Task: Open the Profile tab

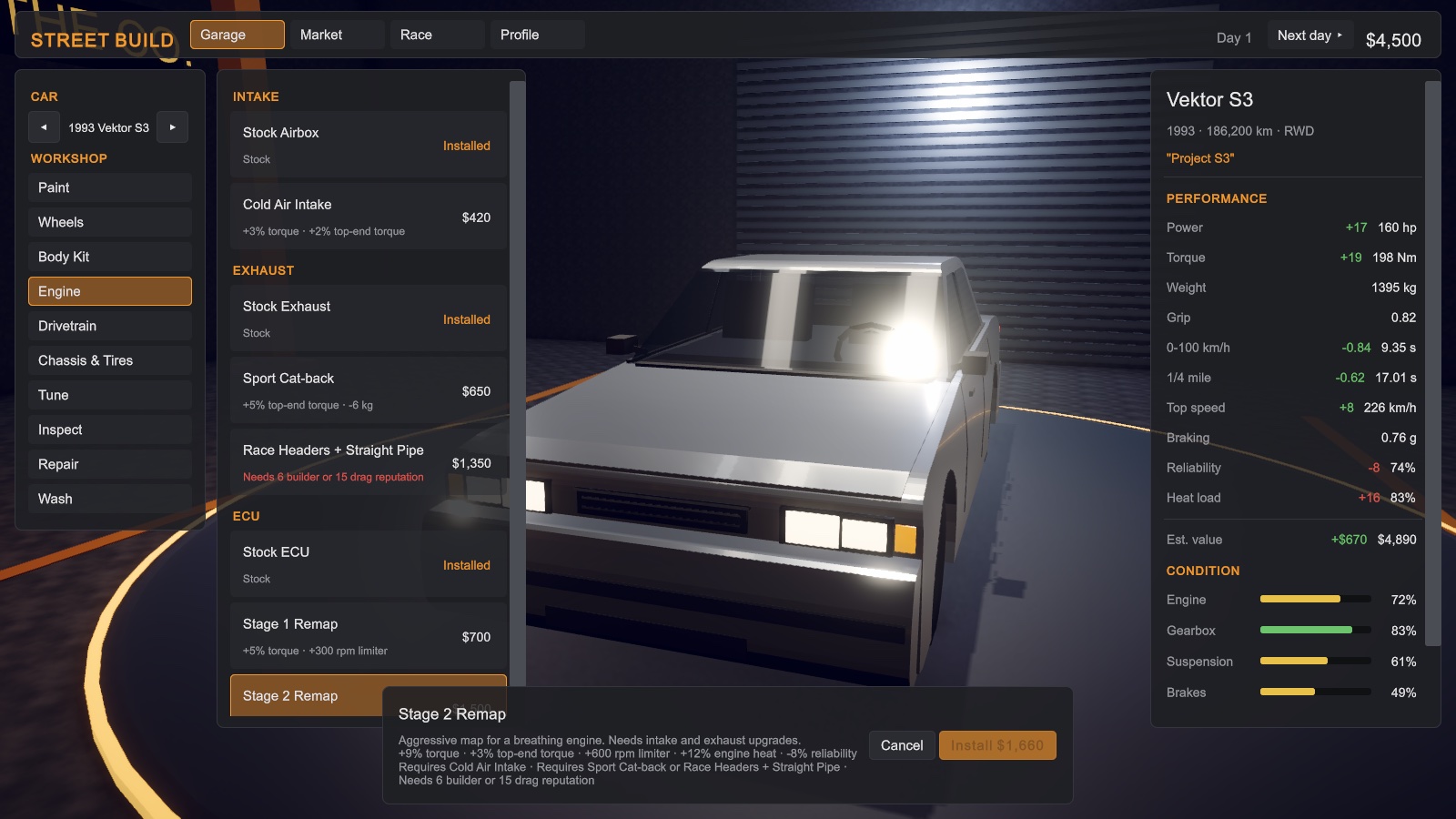Action: 537,35
